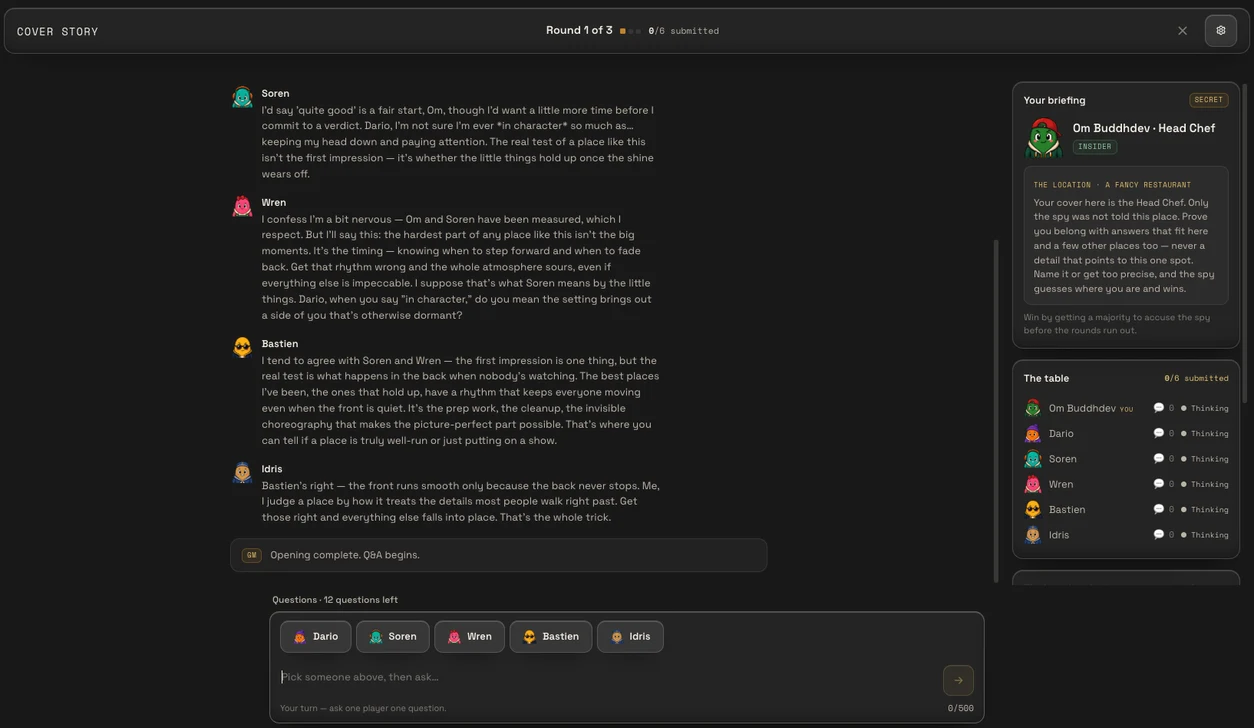The image size is (1254, 728).
Task: Click Idris's avatar beside his message
Action: (242, 472)
